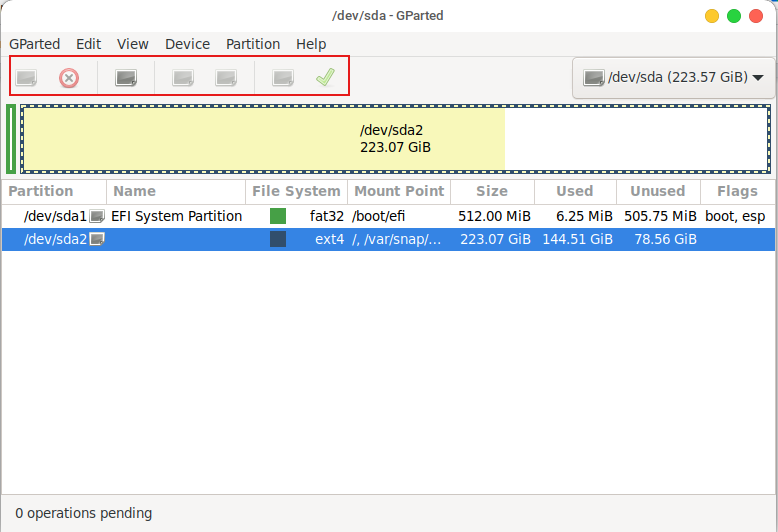The height and width of the screenshot is (532, 778).
Task: Click the Name column header
Action: [x=176, y=192]
